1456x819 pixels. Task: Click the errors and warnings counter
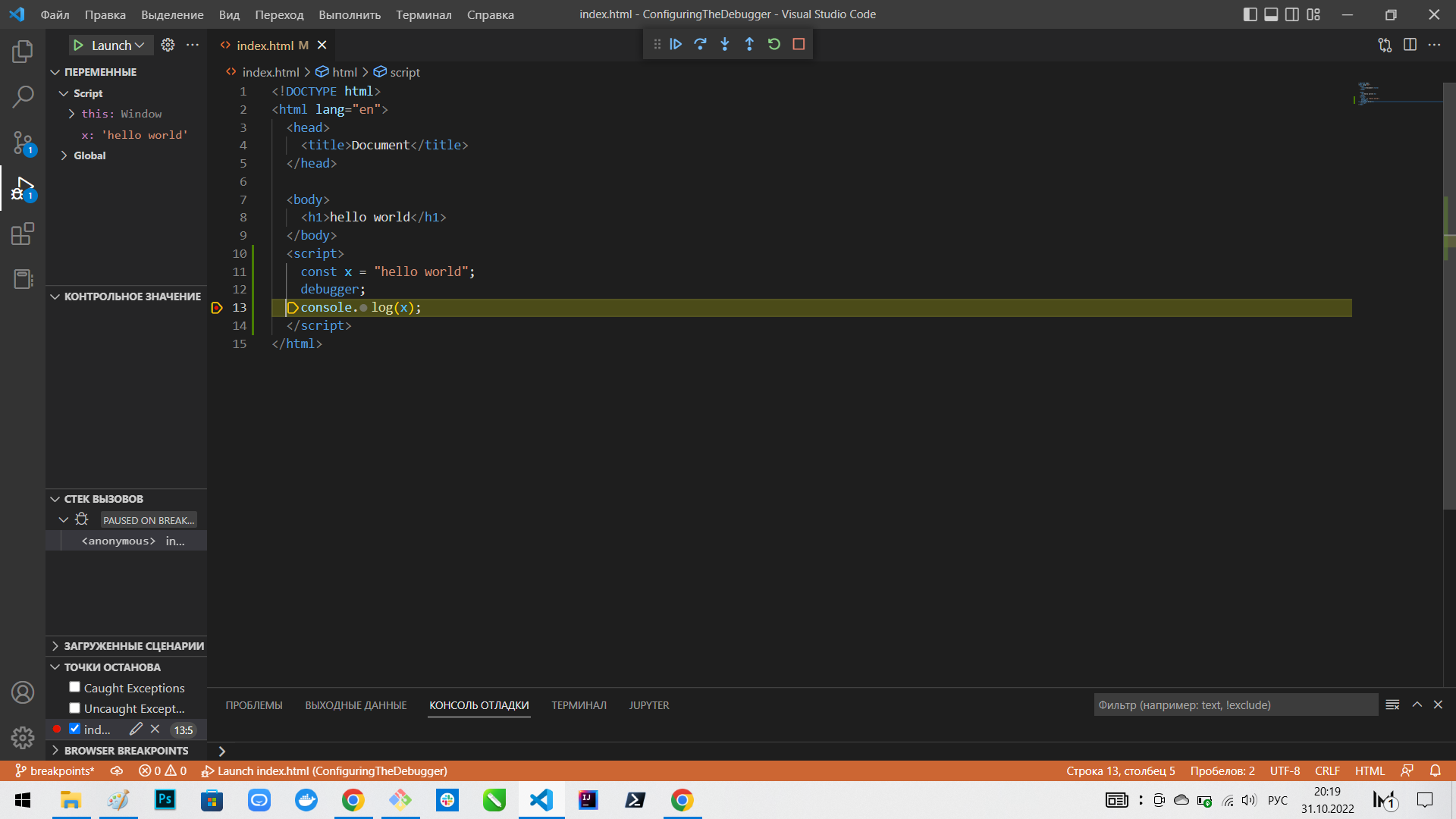(x=161, y=770)
